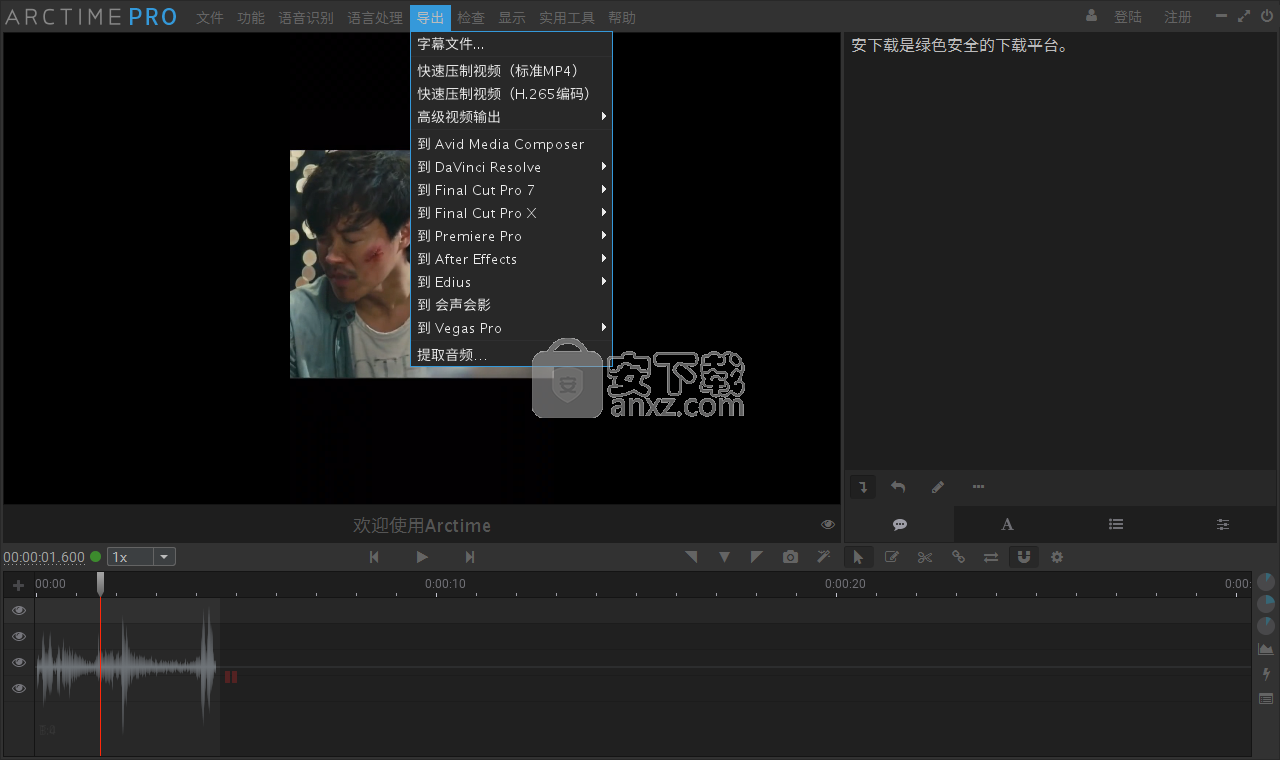1280x760 pixels.
Task: Open the three-dots more options in text panel
Action: 978,487
